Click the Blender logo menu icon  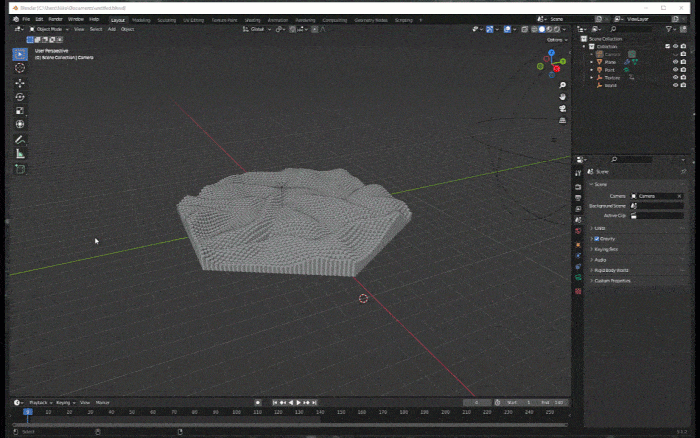pos(16,19)
